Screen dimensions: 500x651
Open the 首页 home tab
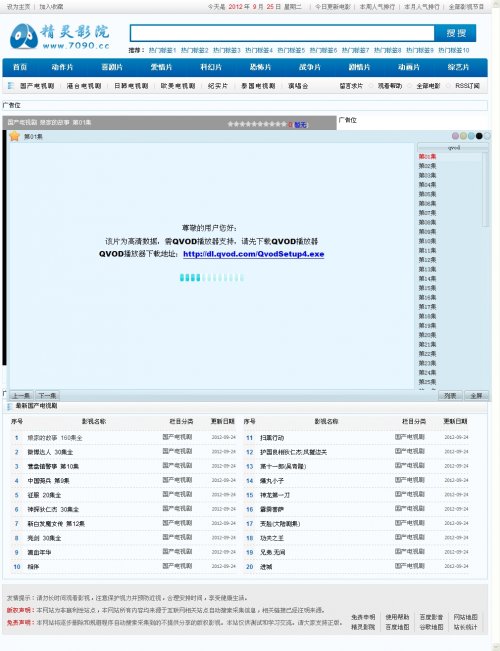pyautogui.click(x=20, y=67)
